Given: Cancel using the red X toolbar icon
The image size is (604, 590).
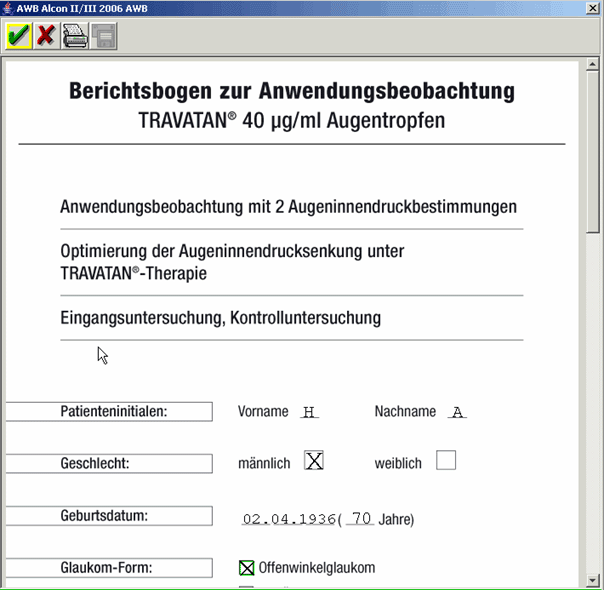Looking at the screenshot, I should (46, 36).
